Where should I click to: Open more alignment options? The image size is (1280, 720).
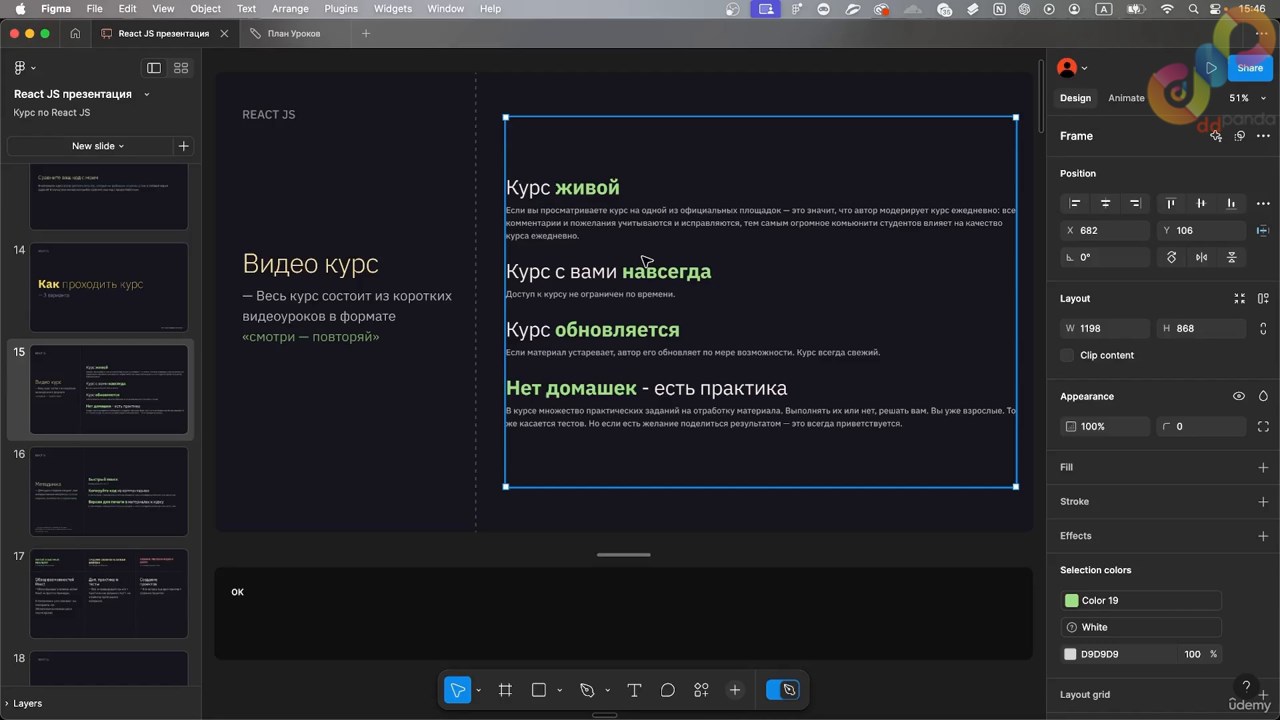(x=1263, y=203)
